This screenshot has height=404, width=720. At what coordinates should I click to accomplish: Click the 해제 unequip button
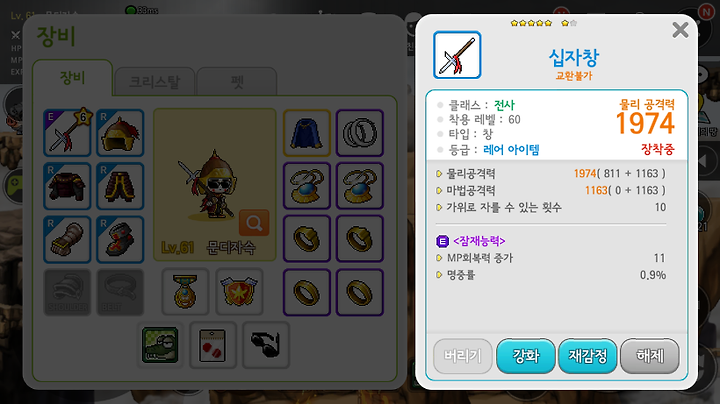tap(650, 356)
